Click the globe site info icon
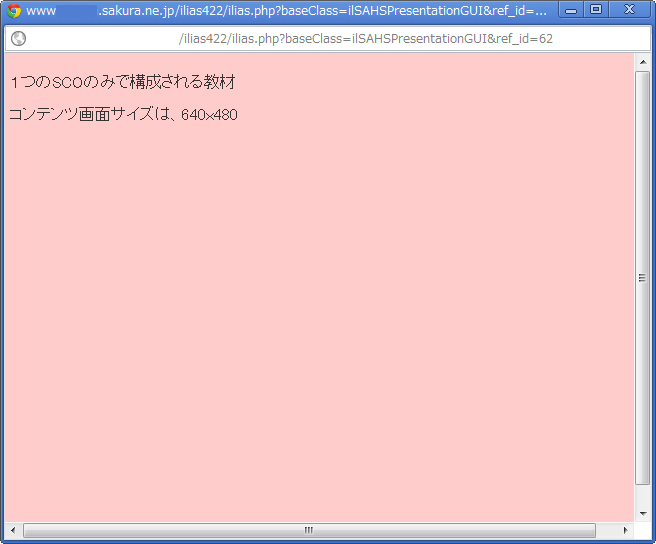656x544 pixels. 18,39
